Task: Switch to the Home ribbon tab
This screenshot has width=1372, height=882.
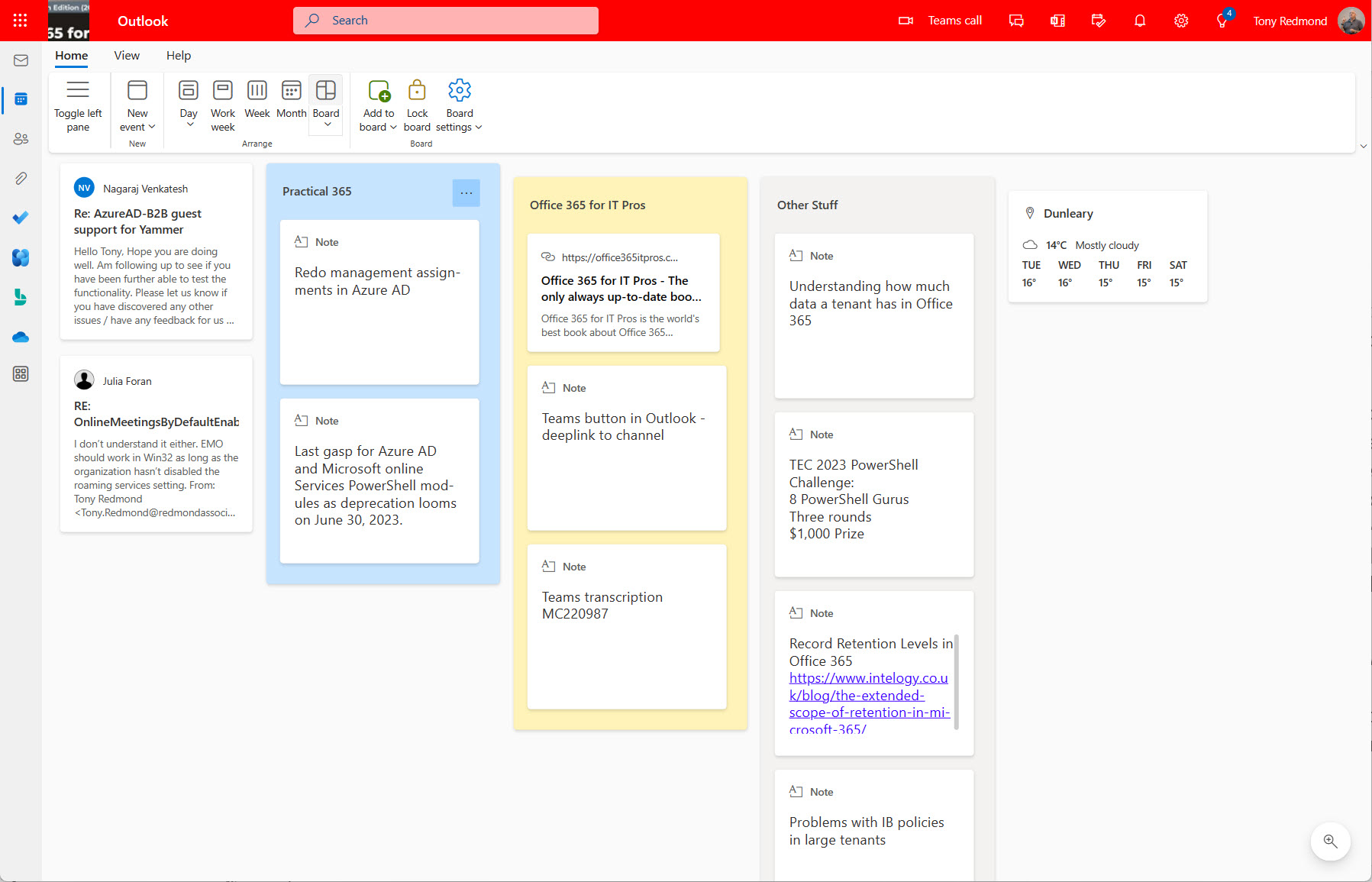Action: [71, 56]
